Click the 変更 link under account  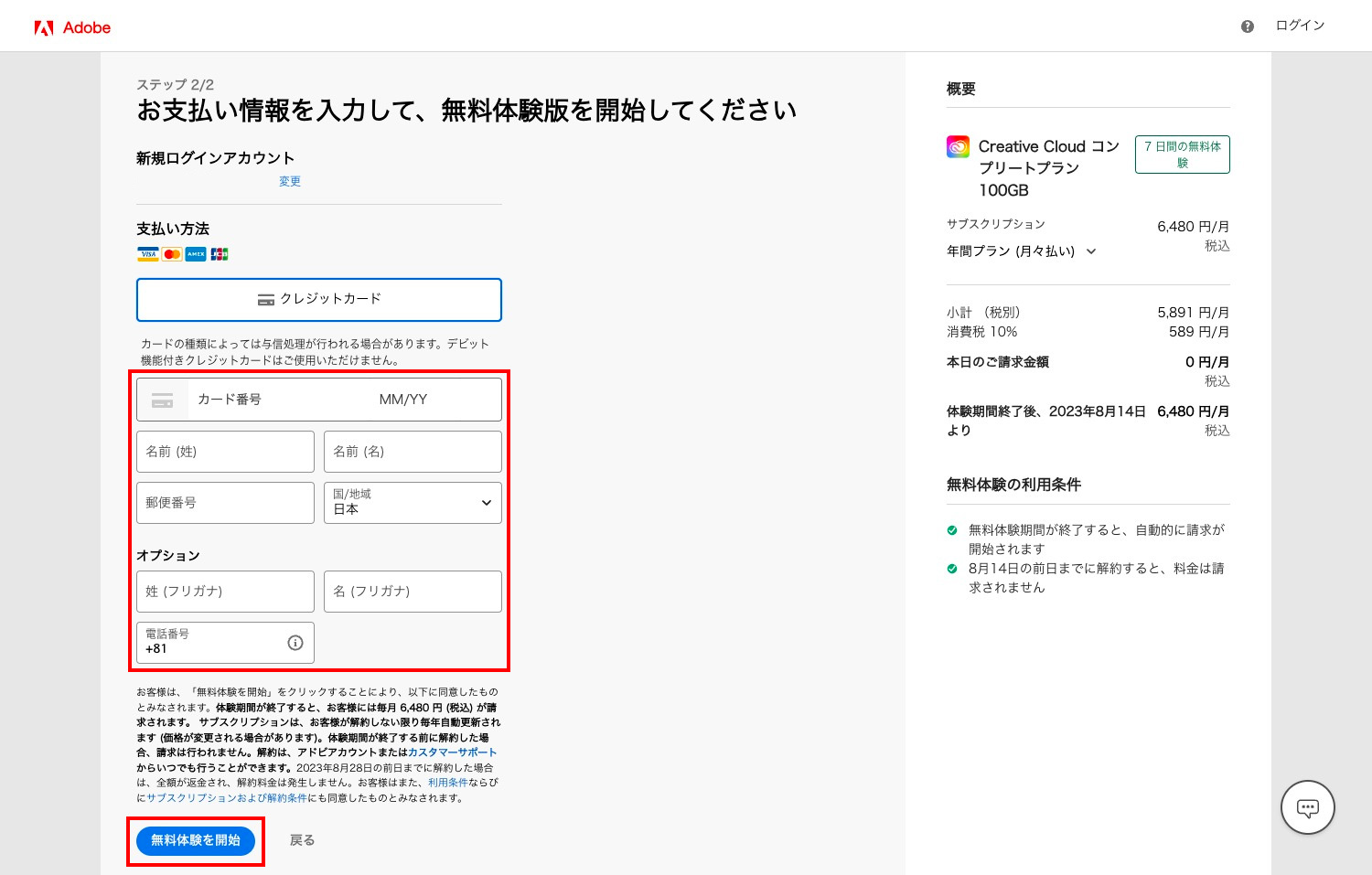pyautogui.click(x=290, y=181)
